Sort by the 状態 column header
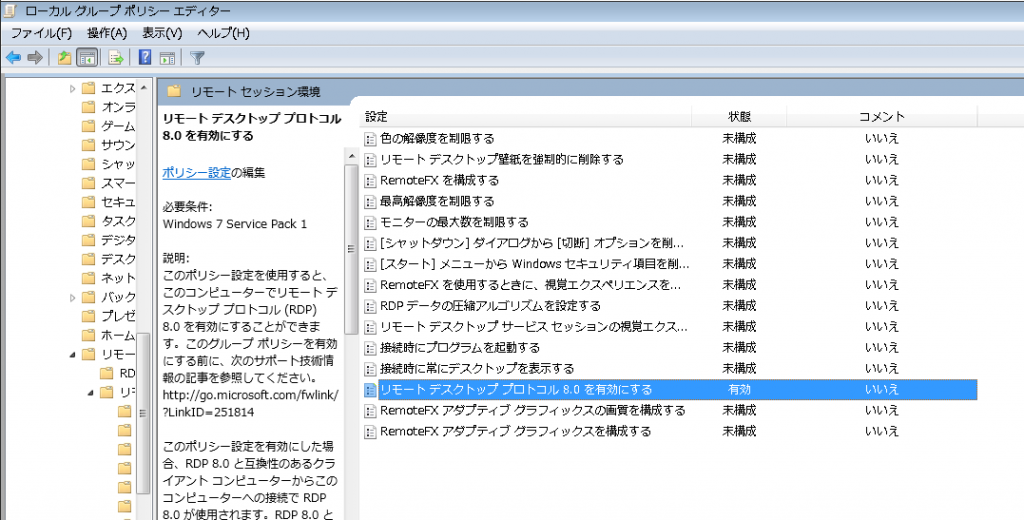This screenshot has width=1024, height=520. (x=739, y=117)
